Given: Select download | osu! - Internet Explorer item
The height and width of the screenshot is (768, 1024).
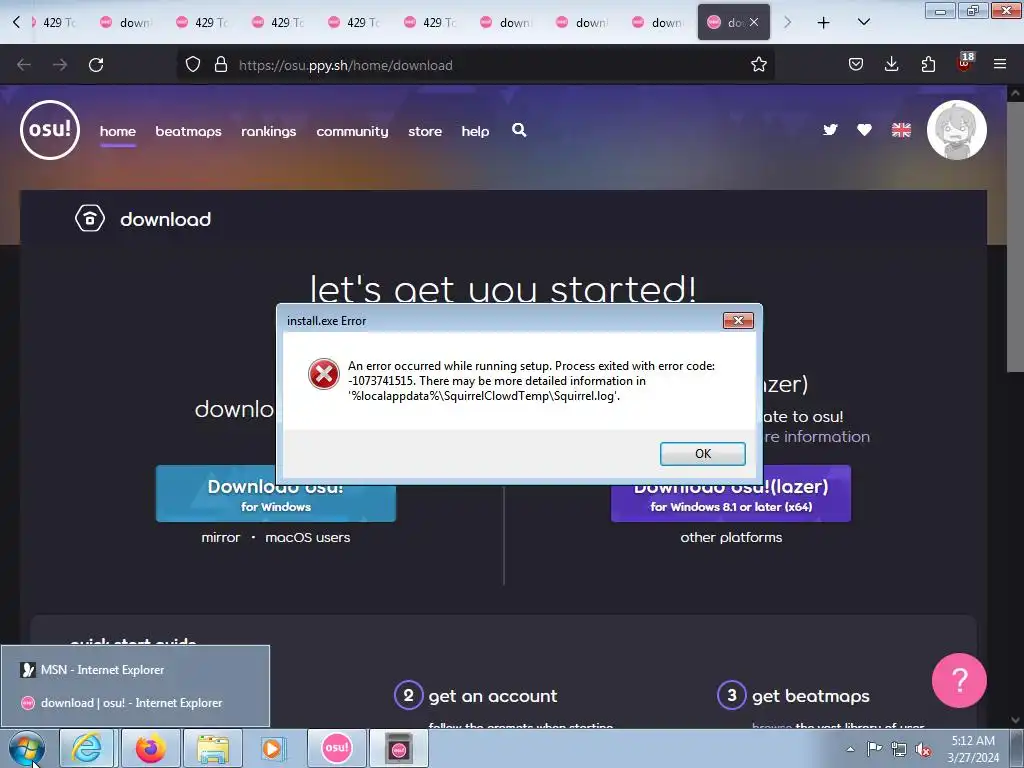Looking at the screenshot, I should click(x=135, y=703).
